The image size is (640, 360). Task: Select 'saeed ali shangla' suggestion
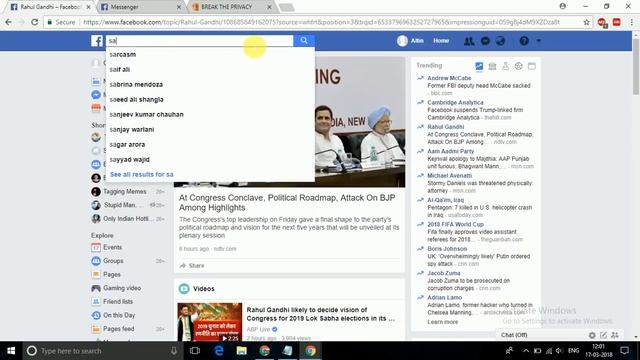(210, 100)
